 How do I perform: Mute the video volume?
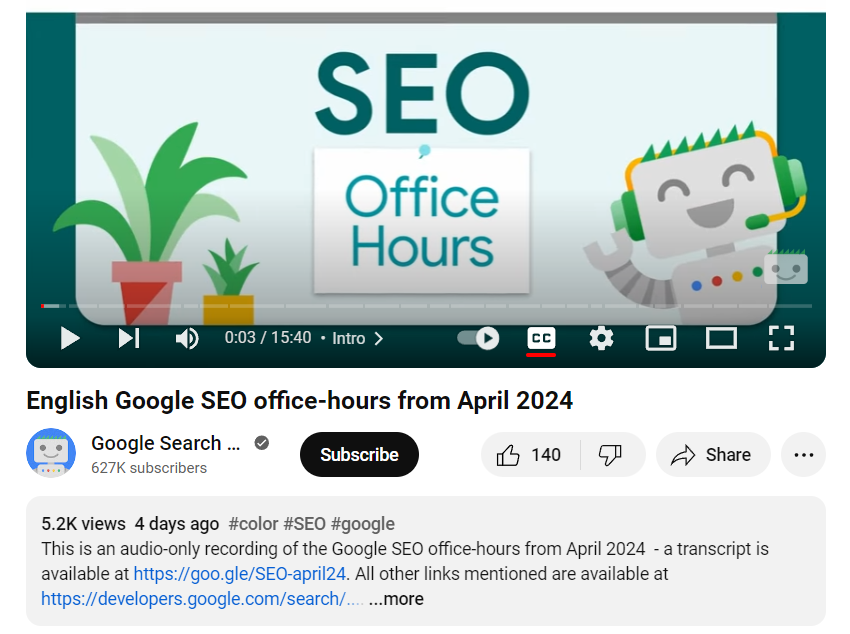coord(187,339)
